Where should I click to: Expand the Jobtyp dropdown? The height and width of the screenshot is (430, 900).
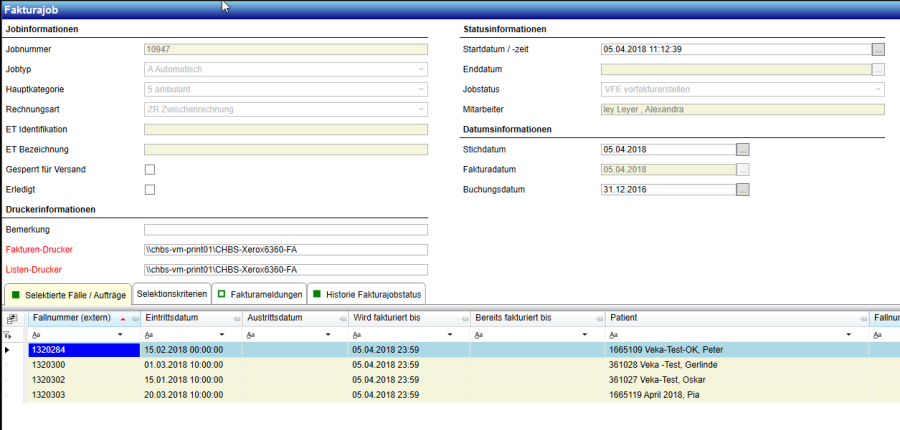pos(421,69)
